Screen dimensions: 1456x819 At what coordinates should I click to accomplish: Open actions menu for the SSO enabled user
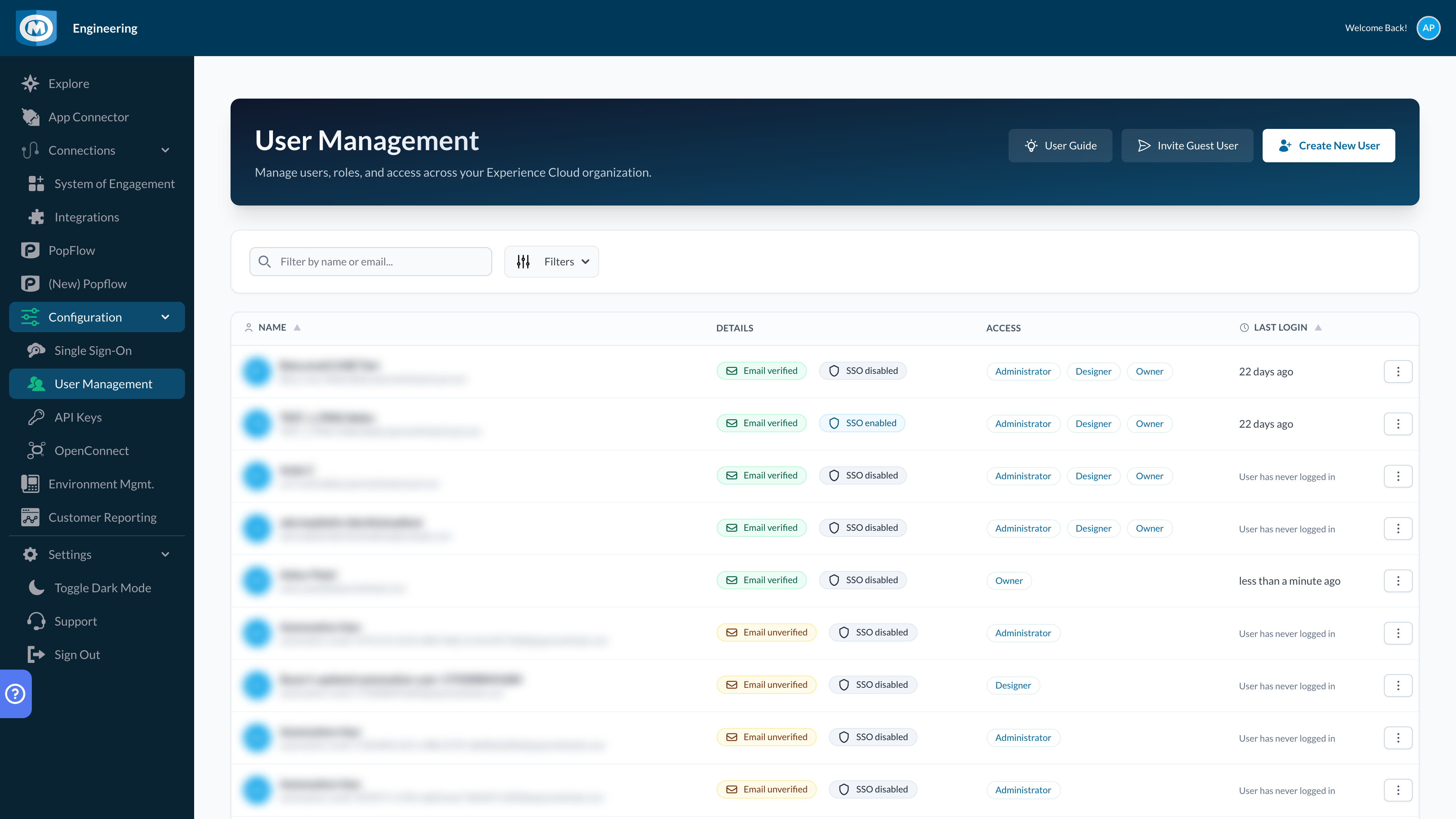pos(1398,424)
